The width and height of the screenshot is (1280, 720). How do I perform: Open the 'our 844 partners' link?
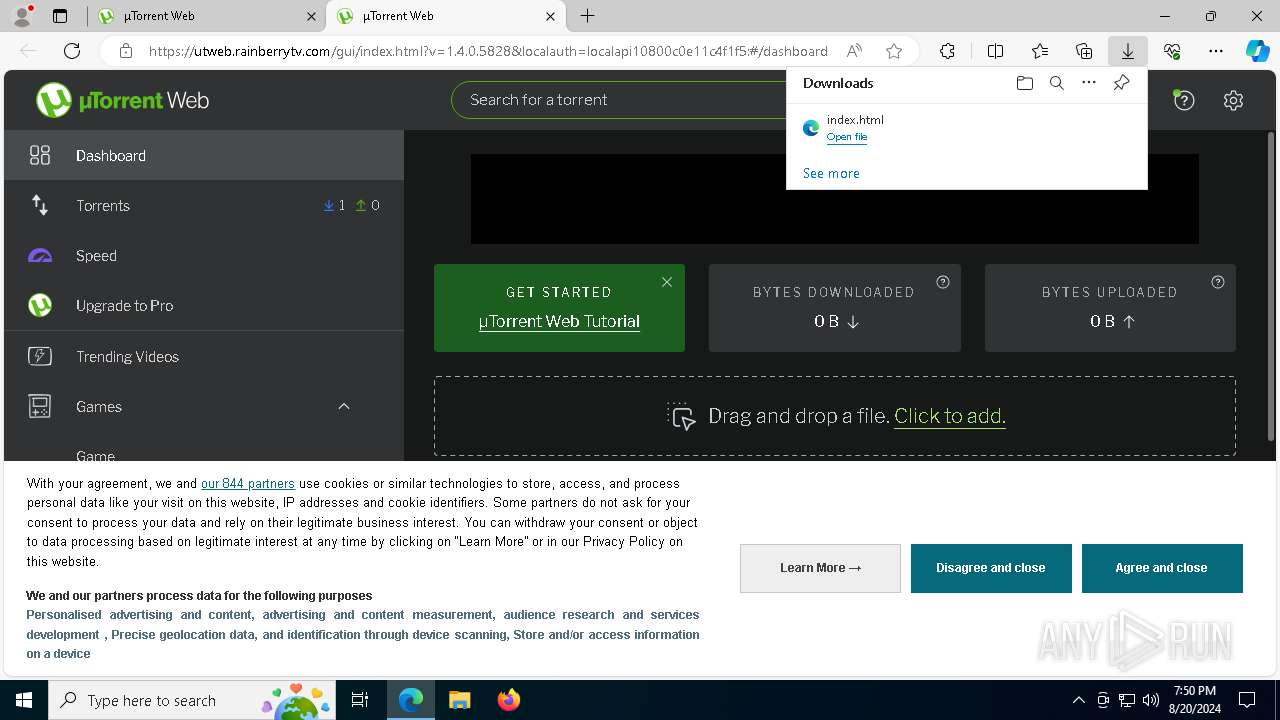tap(248, 483)
